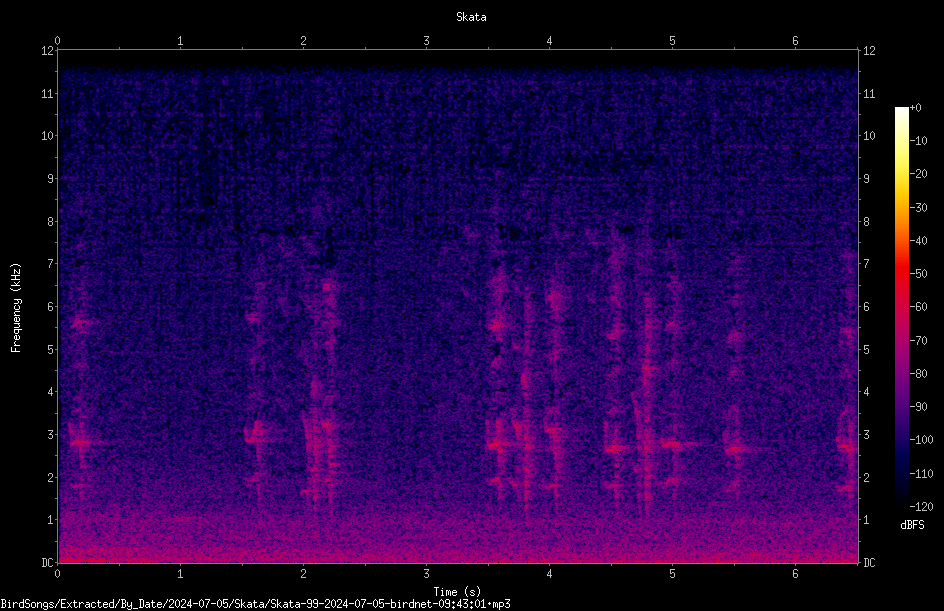944x611 pixels.
Task: Click the -80 colorbar label
Action: pos(918,374)
